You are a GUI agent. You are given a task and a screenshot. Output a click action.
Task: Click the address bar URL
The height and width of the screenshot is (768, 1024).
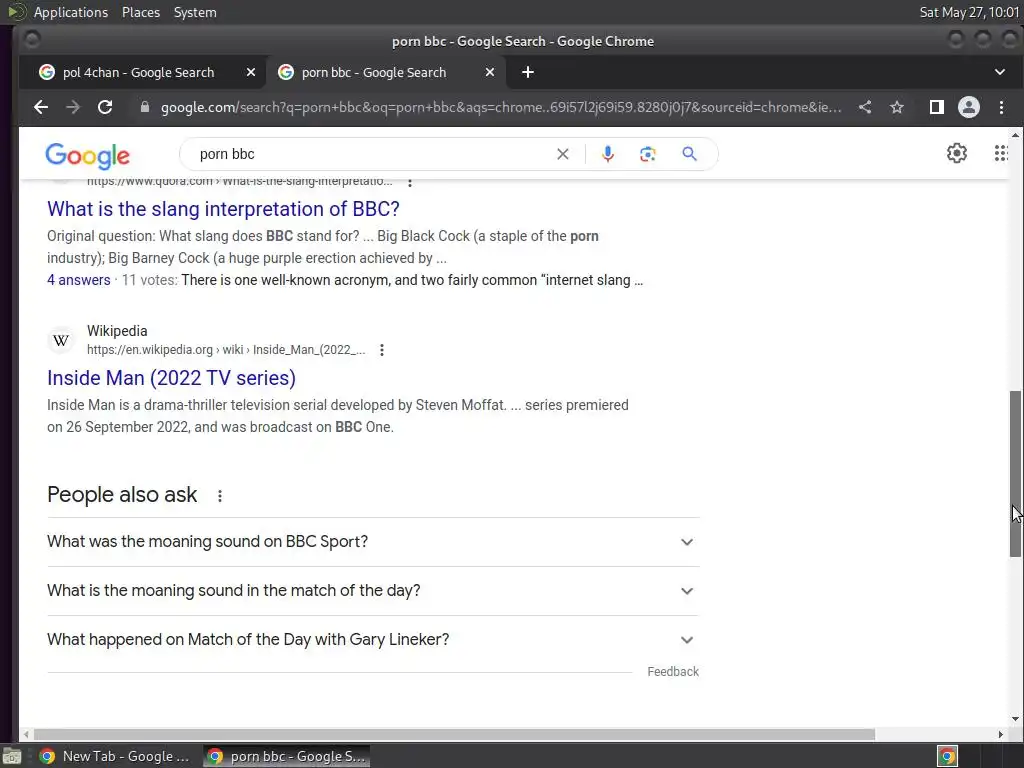tap(501, 107)
